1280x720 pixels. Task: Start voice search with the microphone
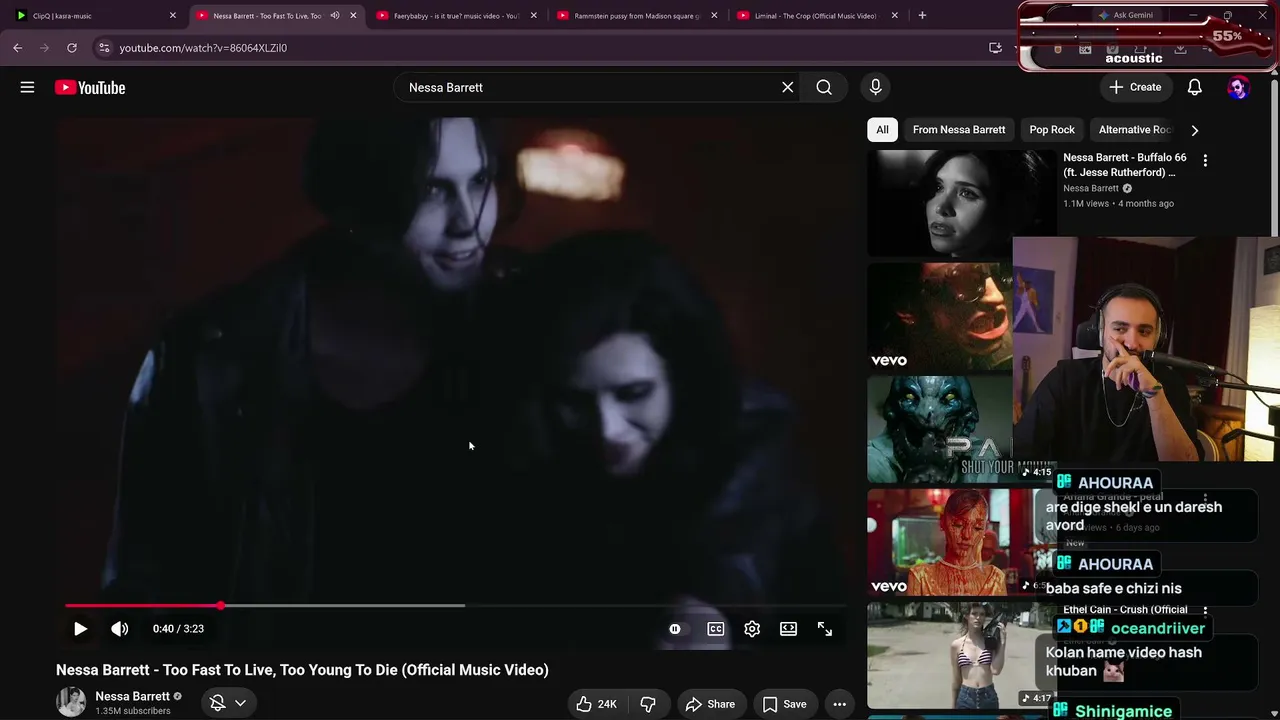[875, 87]
